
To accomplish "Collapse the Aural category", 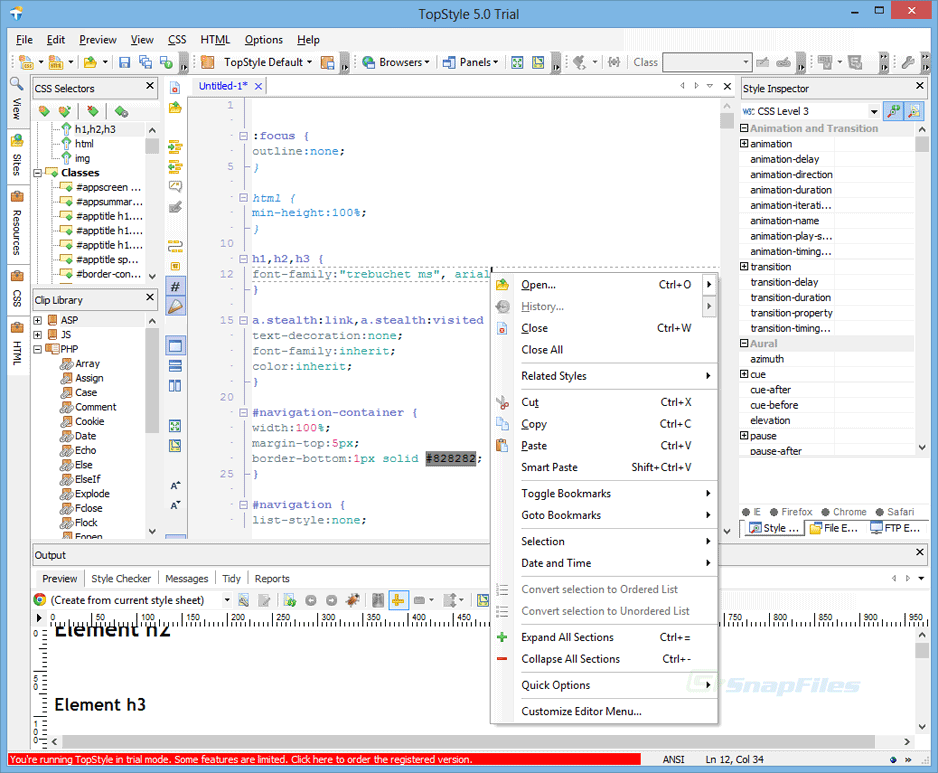I will [x=744, y=343].
